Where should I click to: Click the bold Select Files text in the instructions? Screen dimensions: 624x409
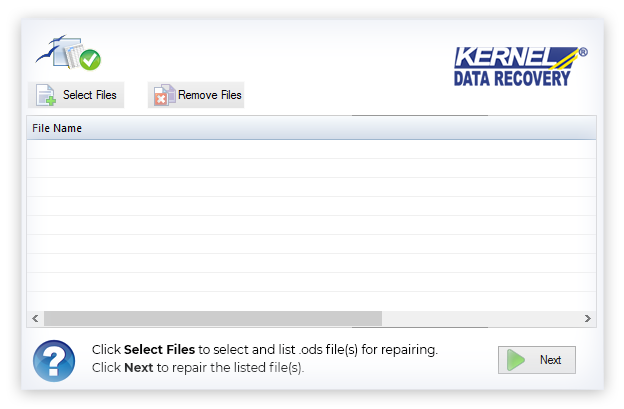coord(159,350)
